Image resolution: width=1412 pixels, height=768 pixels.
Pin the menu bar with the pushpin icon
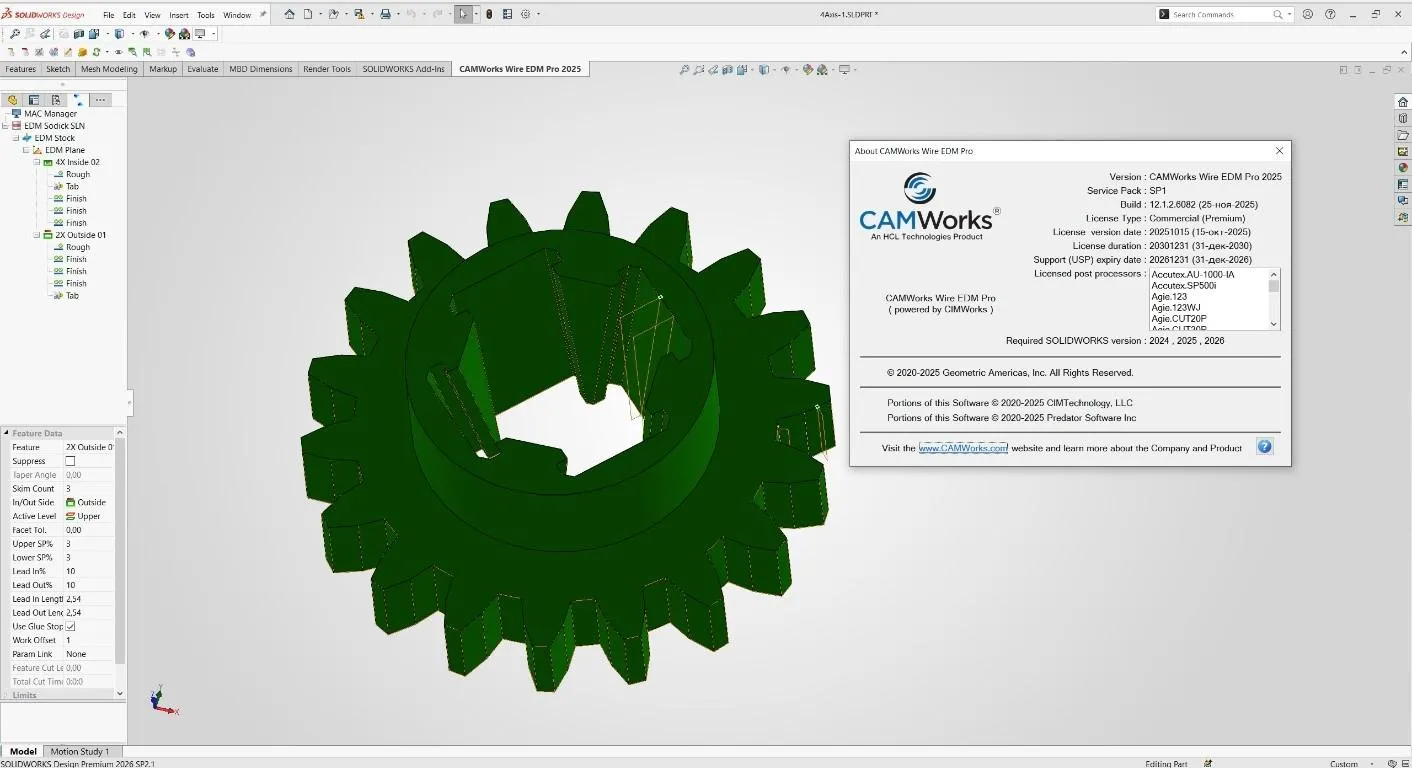(x=263, y=14)
